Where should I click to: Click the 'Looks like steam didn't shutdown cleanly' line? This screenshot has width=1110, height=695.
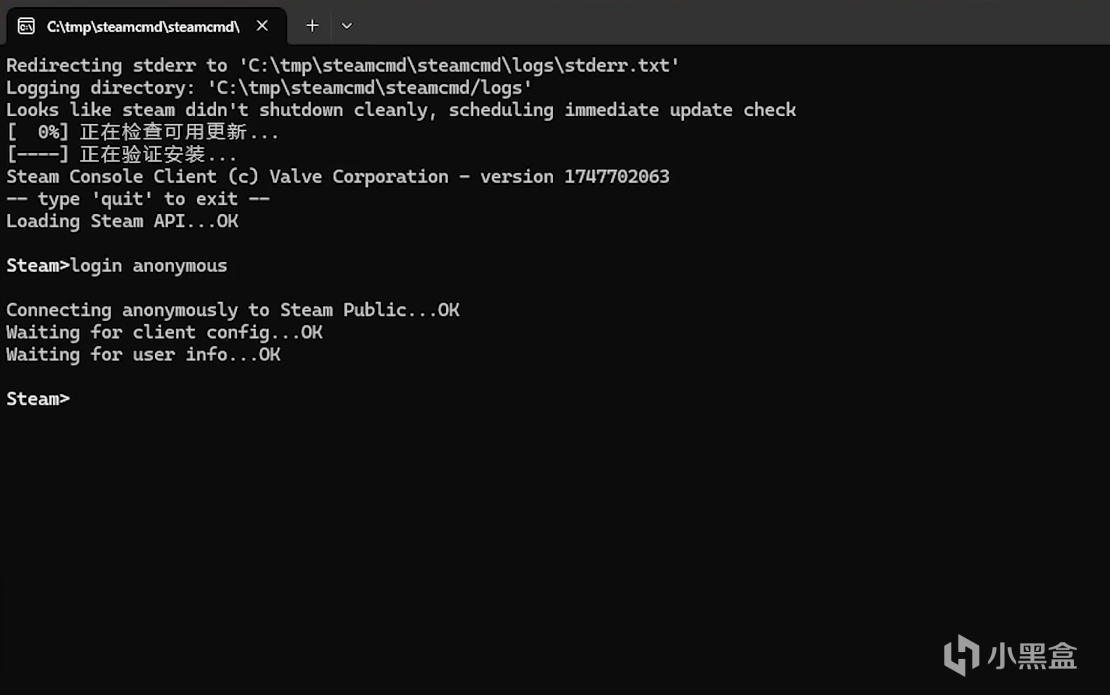click(401, 110)
